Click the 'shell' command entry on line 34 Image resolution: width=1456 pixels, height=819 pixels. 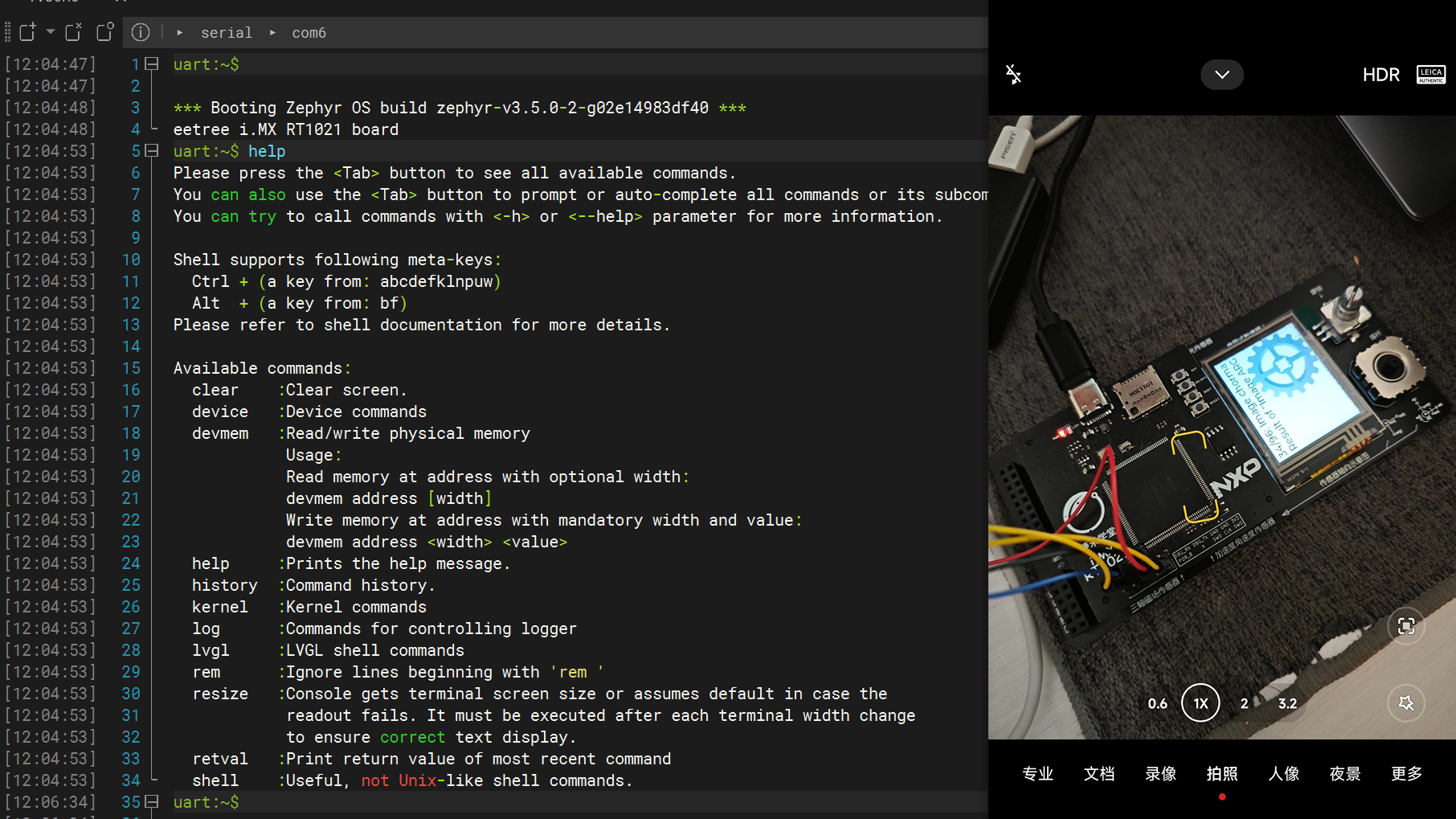tap(215, 780)
